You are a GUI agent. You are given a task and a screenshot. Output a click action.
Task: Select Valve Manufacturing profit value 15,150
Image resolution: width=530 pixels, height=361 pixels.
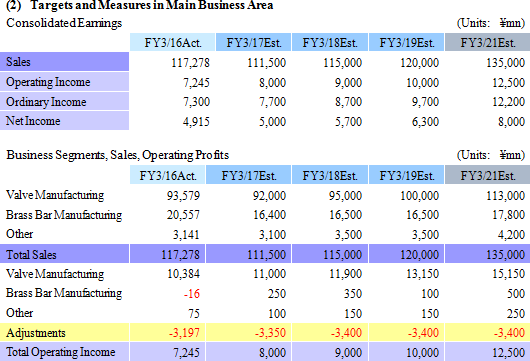508,274
